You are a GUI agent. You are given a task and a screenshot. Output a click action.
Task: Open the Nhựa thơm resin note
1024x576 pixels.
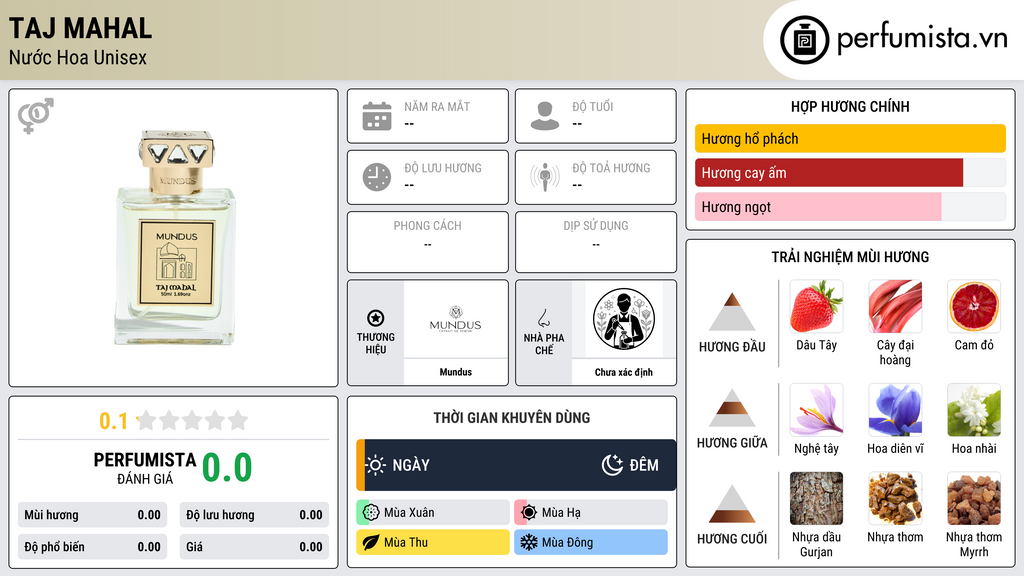tap(895, 507)
